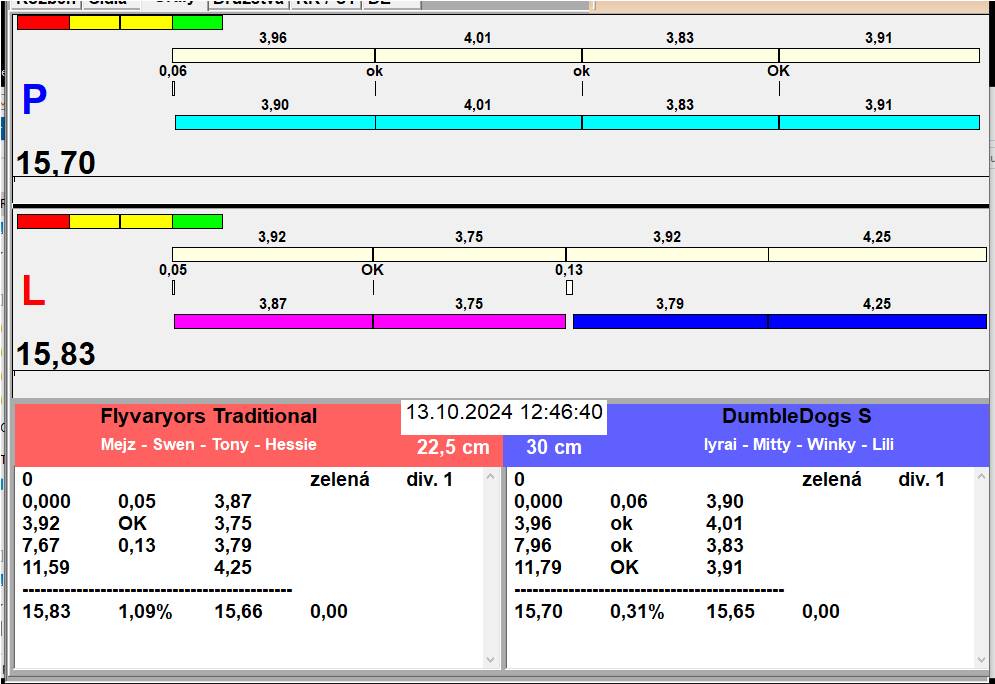The image size is (995, 684).
Task: Click the red start light in lane L
Action: coord(43,221)
